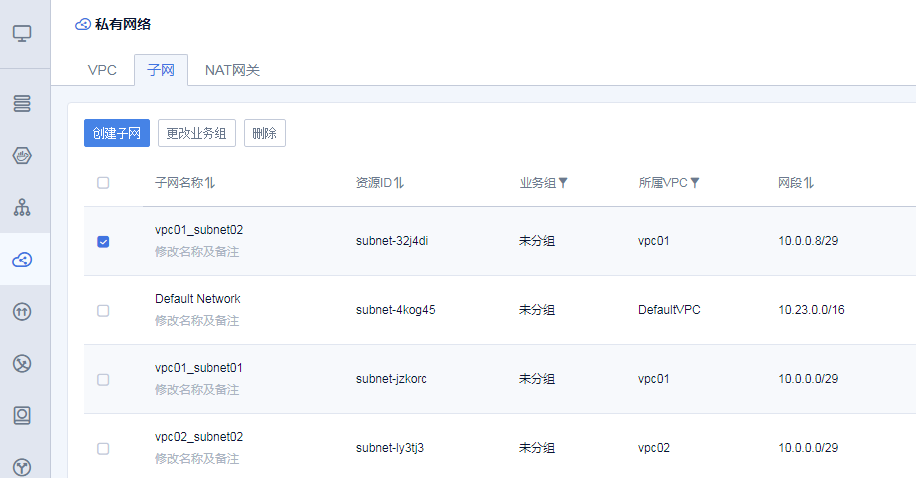The image size is (916, 478).
Task: Open the highlighted cloud network sidebar icon
Action: [x=22, y=260]
